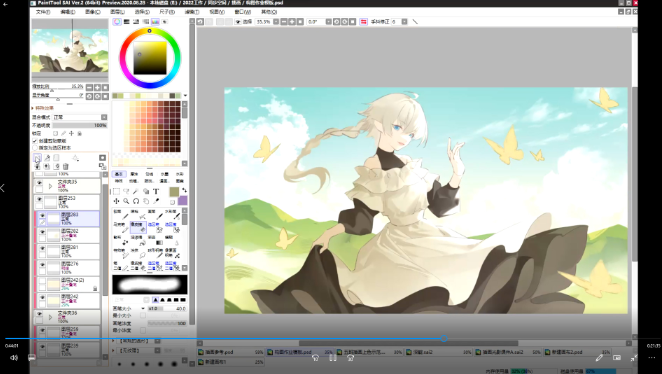Expand folder 文件夹35
The height and width of the screenshot is (374, 662).
pyautogui.click(x=50, y=186)
